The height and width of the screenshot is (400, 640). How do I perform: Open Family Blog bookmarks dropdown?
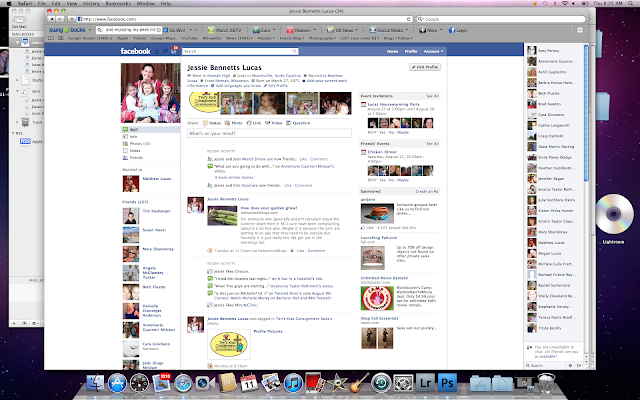(x=291, y=38)
